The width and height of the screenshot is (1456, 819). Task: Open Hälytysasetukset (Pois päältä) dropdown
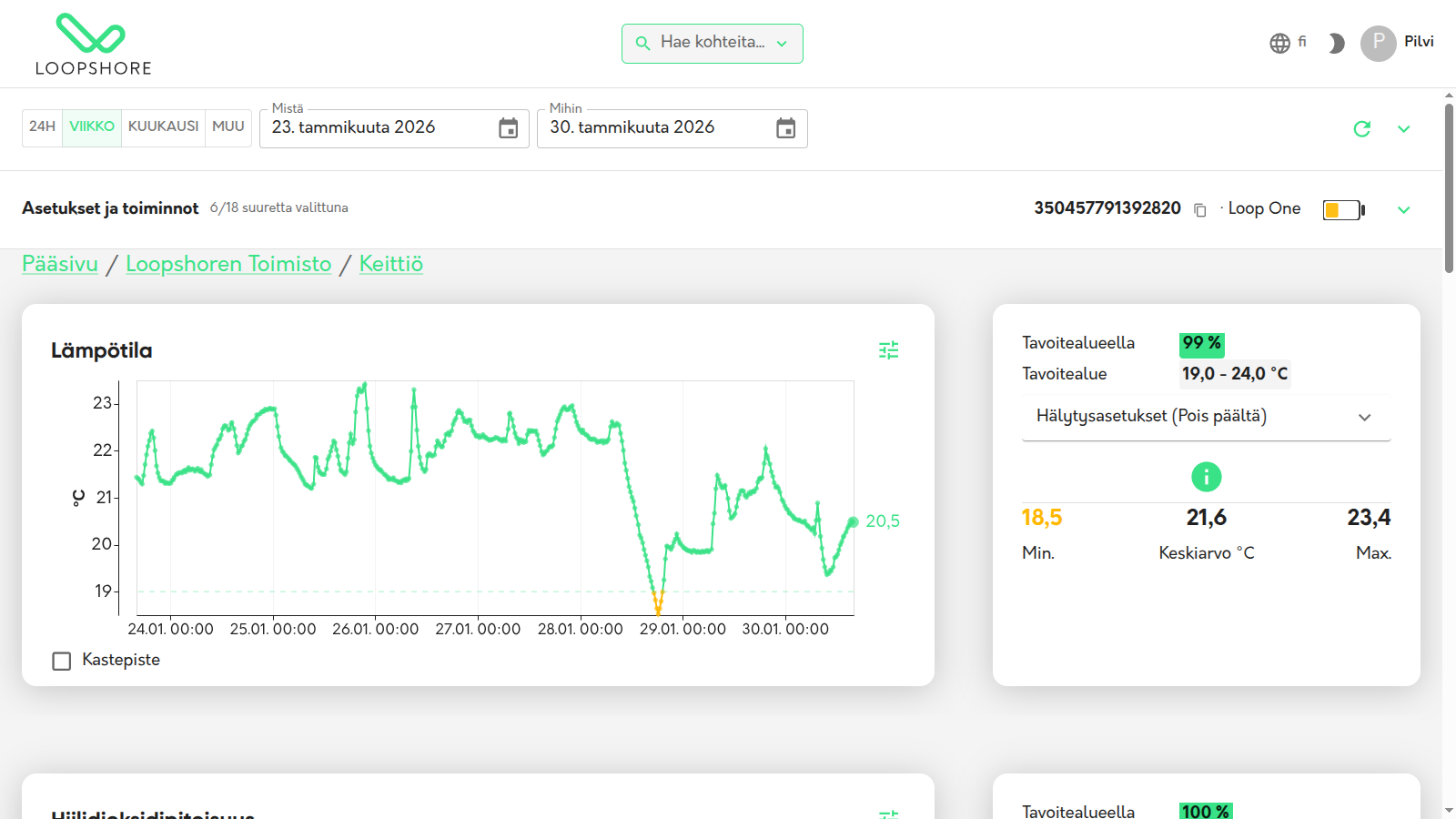point(1207,417)
